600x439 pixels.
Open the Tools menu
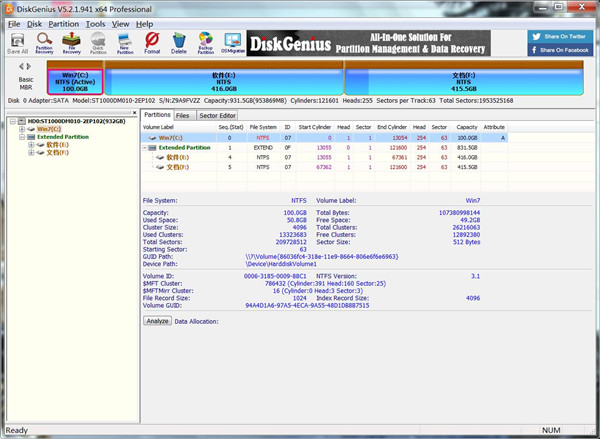point(95,24)
